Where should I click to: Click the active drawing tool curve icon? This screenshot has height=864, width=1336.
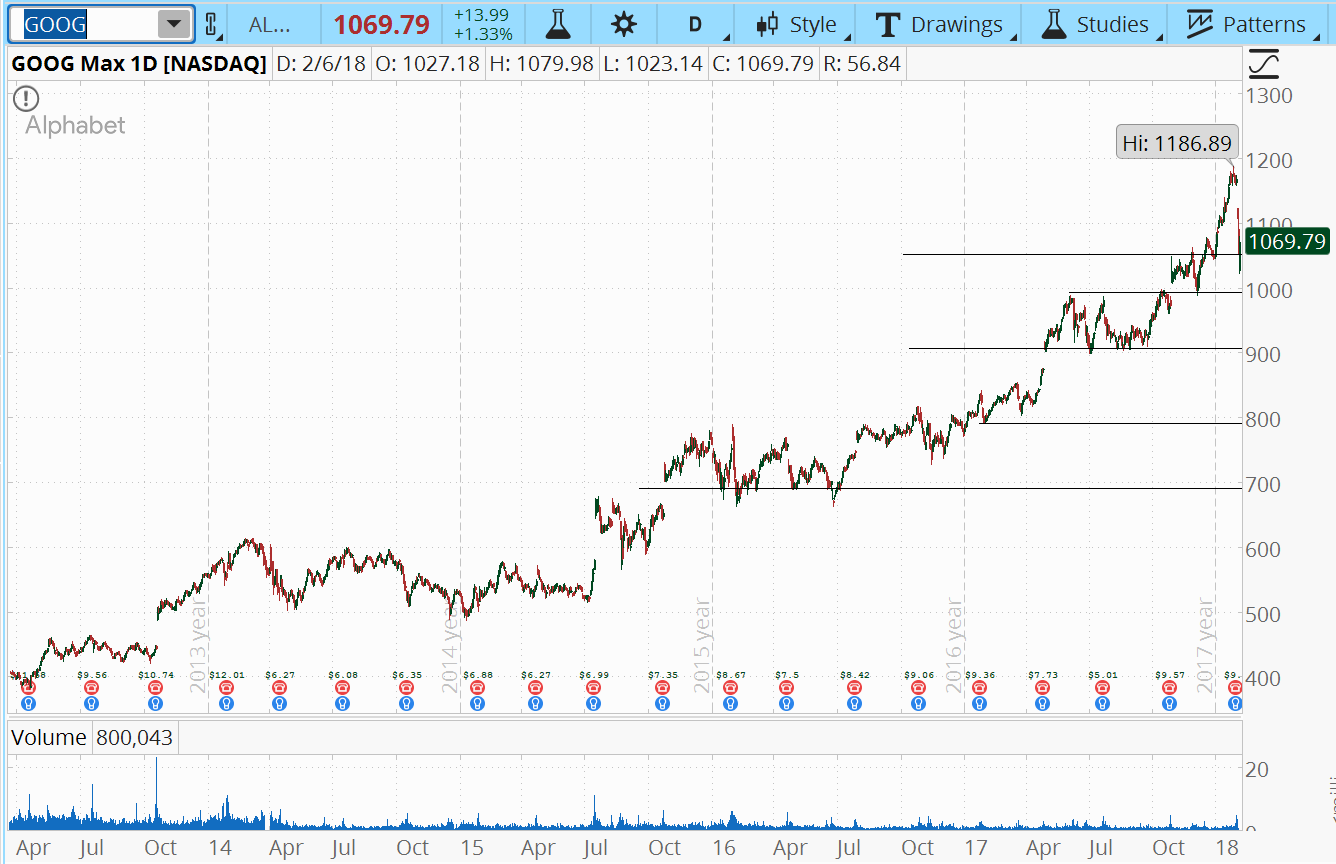point(1265,64)
